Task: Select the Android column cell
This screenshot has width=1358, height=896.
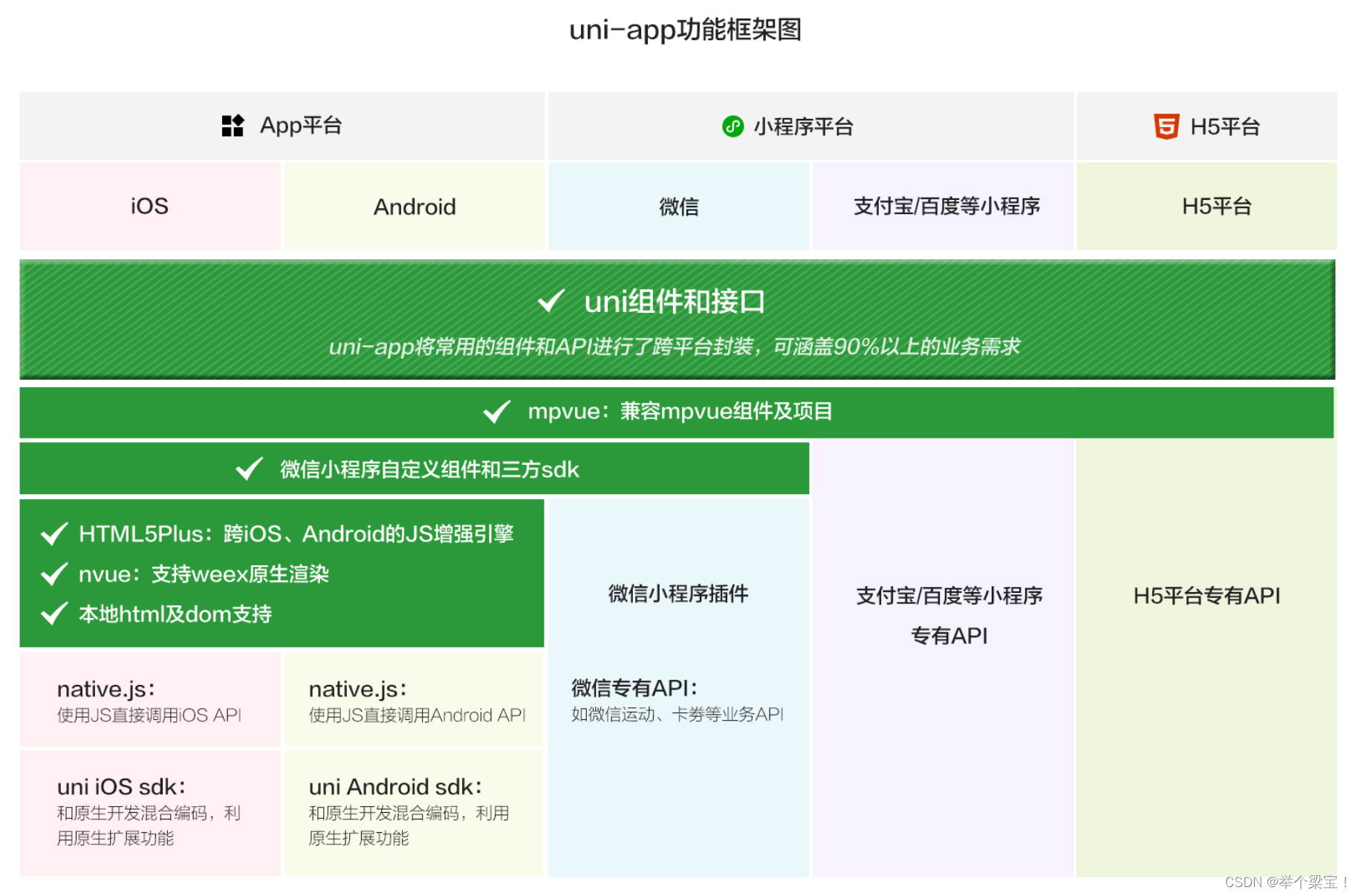Action: click(x=414, y=207)
